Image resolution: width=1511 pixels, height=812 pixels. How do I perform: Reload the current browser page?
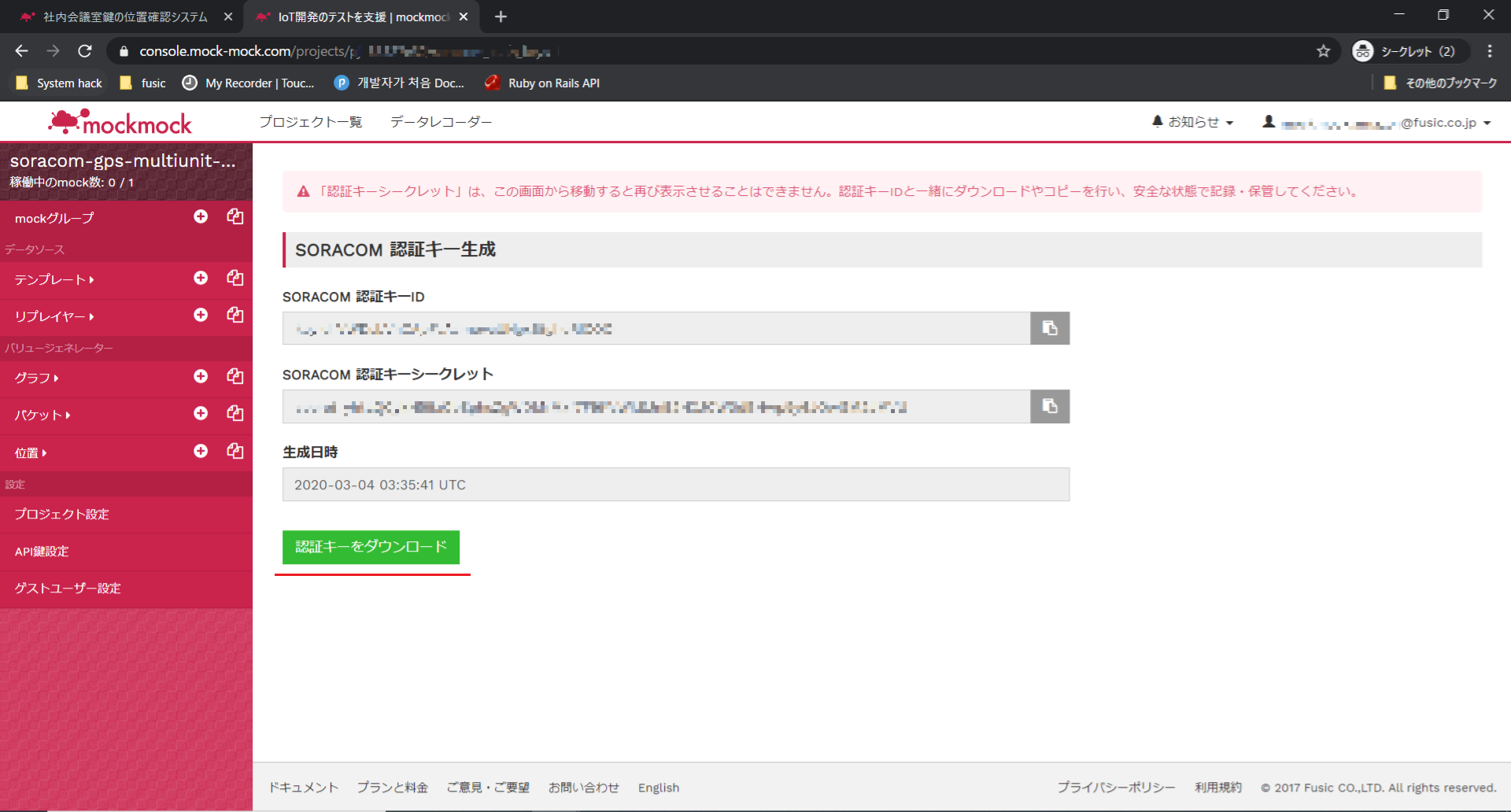[85, 51]
